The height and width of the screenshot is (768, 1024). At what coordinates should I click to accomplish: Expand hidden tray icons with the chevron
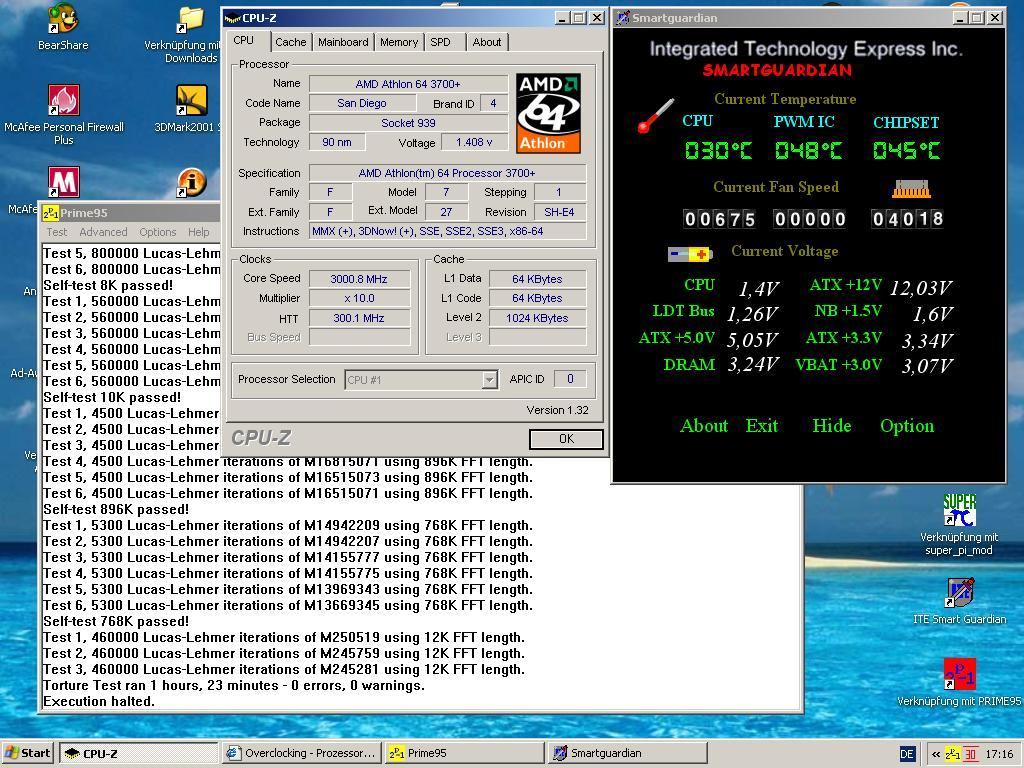click(936, 754)
